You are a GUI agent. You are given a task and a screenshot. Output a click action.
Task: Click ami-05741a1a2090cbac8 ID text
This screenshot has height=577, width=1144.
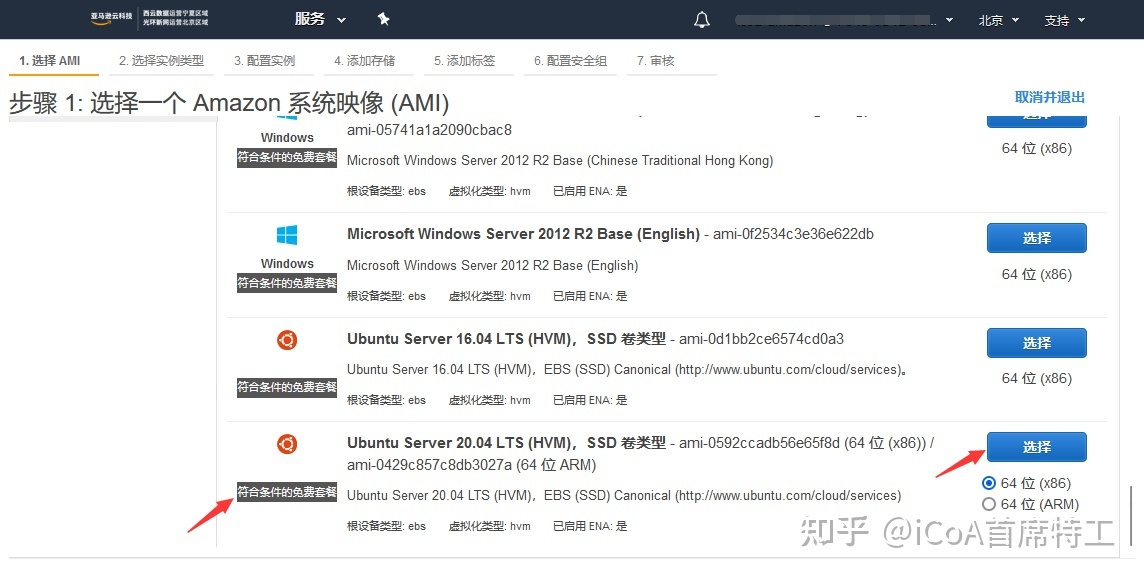[x=430, y=131]
